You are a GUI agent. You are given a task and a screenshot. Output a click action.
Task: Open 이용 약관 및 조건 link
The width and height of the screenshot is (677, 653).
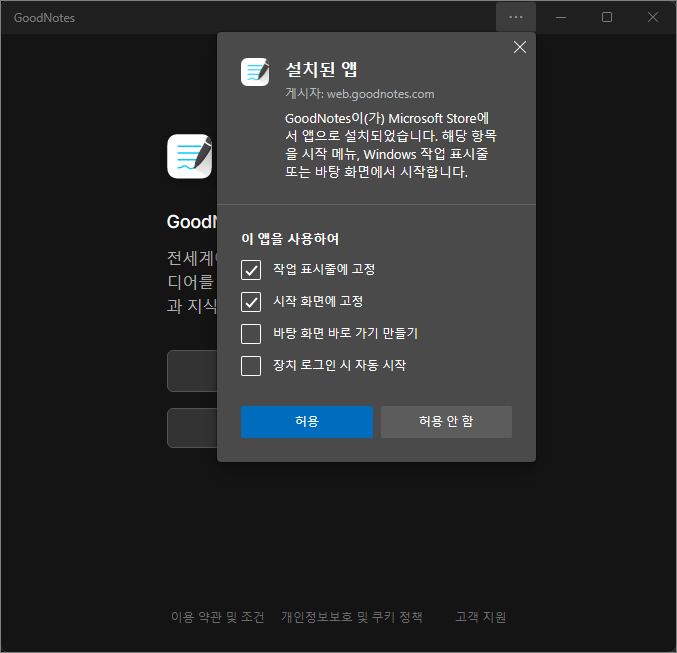click(x=218, y=617)
